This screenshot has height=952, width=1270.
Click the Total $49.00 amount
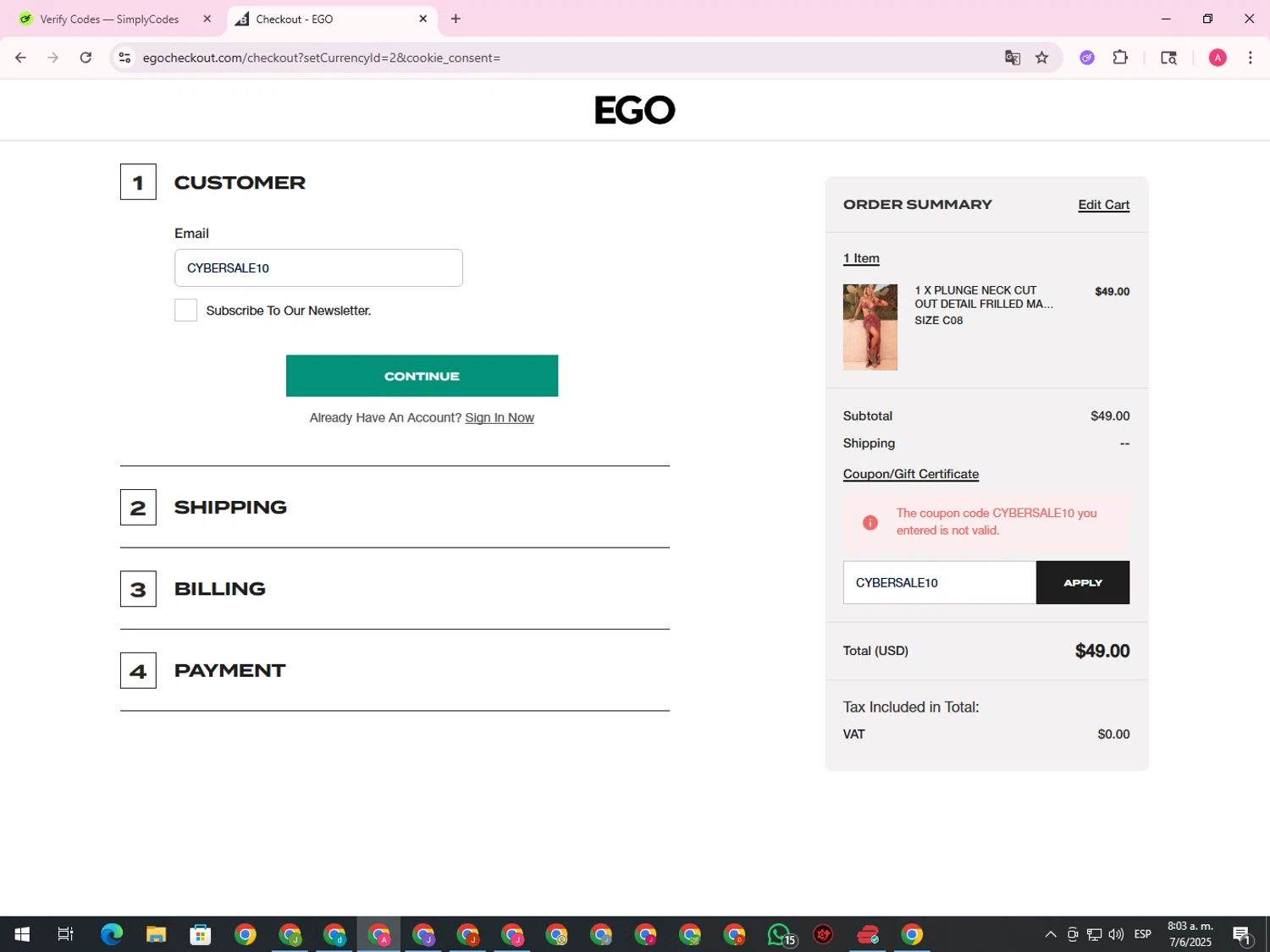[1102, 651]
